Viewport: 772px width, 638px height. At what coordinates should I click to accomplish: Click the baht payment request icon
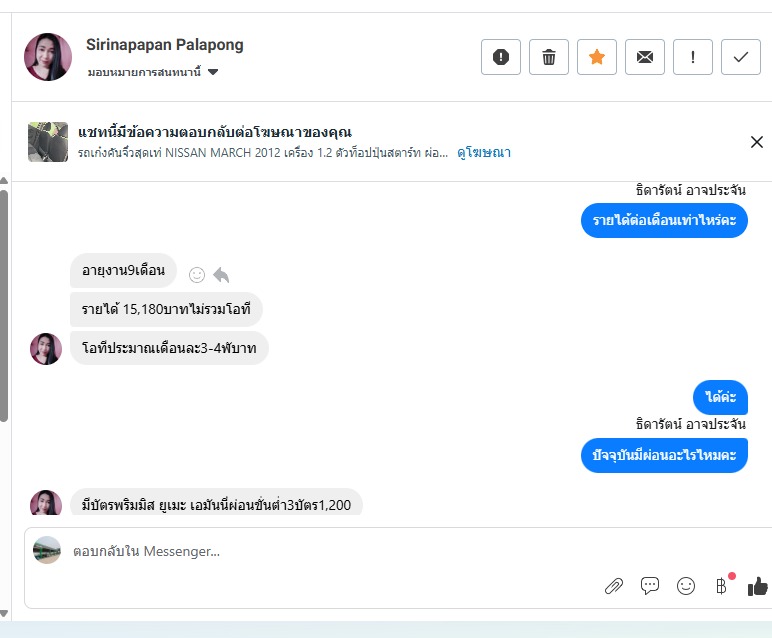click(721, 586)
